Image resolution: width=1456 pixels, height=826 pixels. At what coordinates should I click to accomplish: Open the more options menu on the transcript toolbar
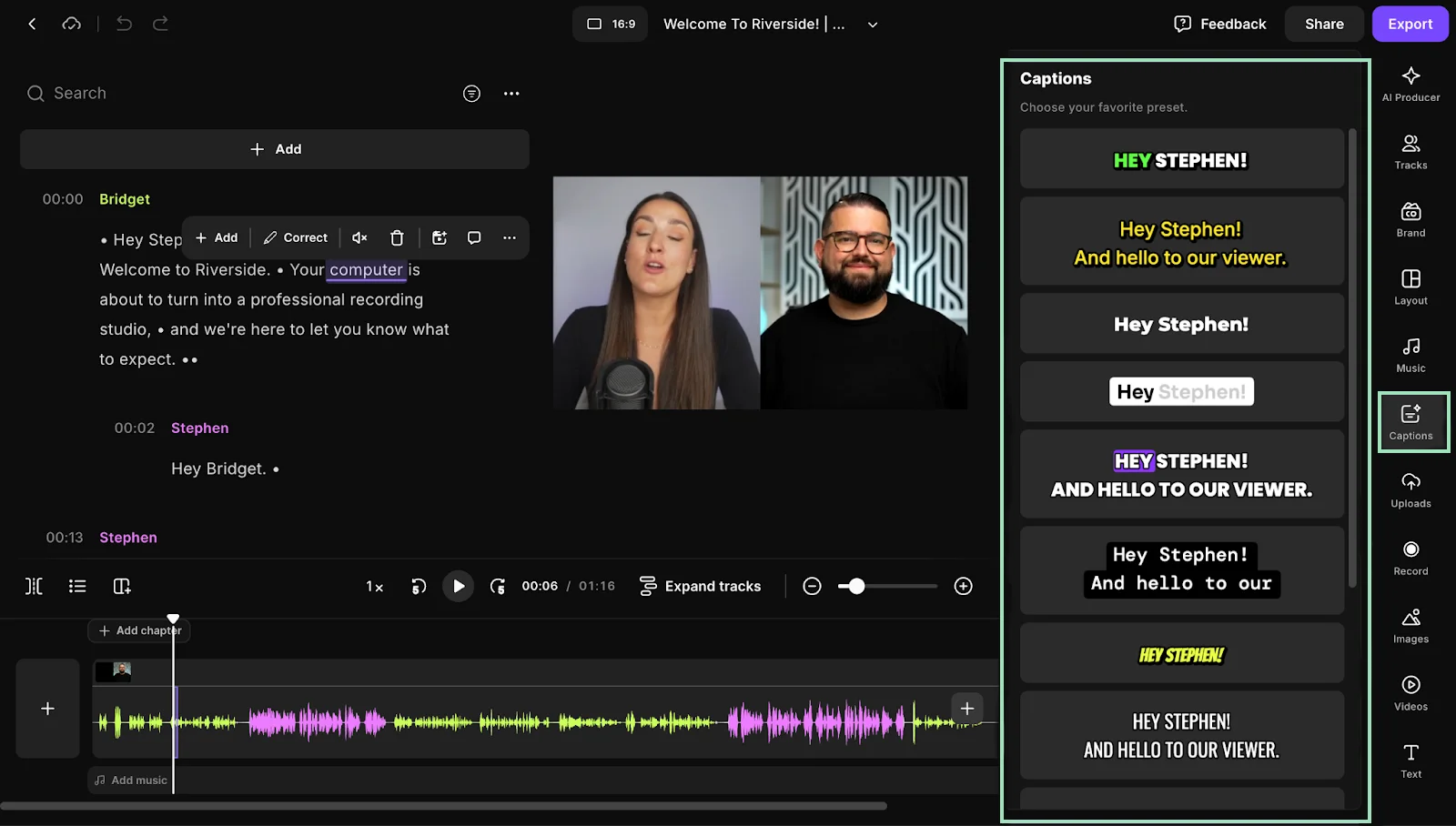tap(508, 237)
